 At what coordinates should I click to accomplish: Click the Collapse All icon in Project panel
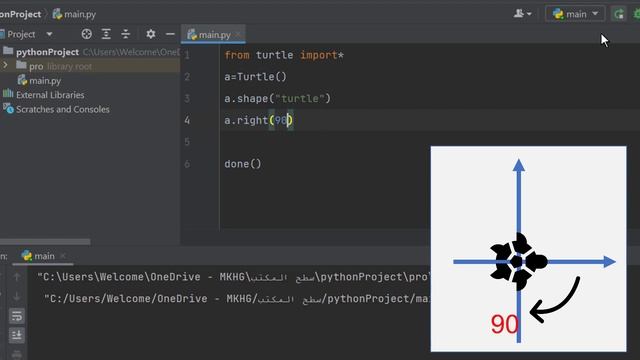(126, 34)
